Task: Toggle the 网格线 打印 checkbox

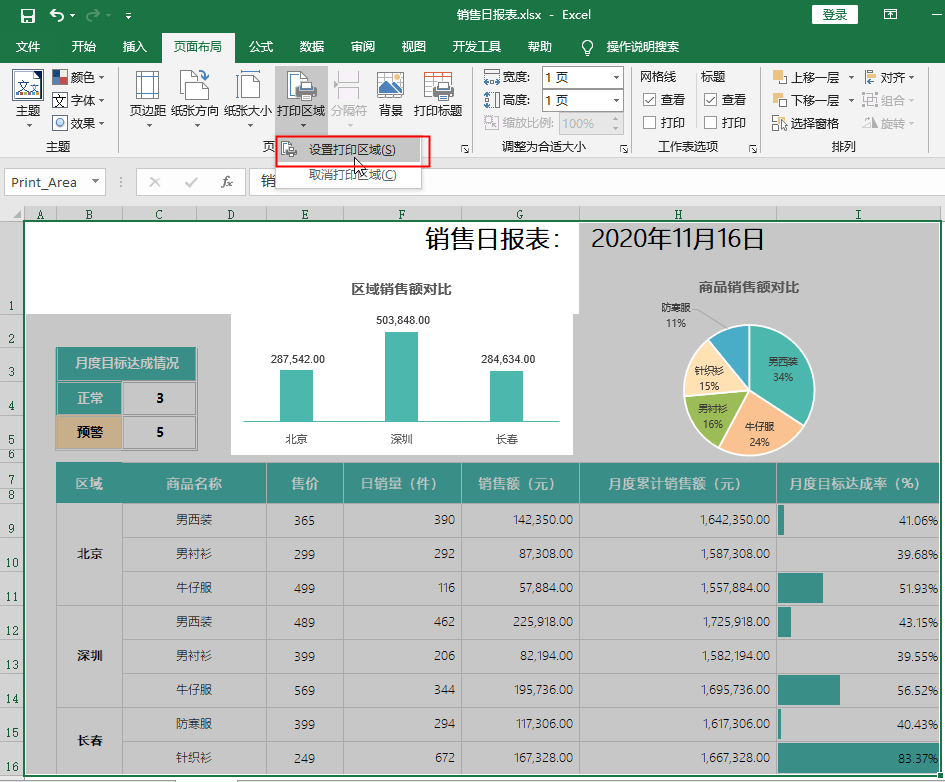Action: [x=650, y=123]
